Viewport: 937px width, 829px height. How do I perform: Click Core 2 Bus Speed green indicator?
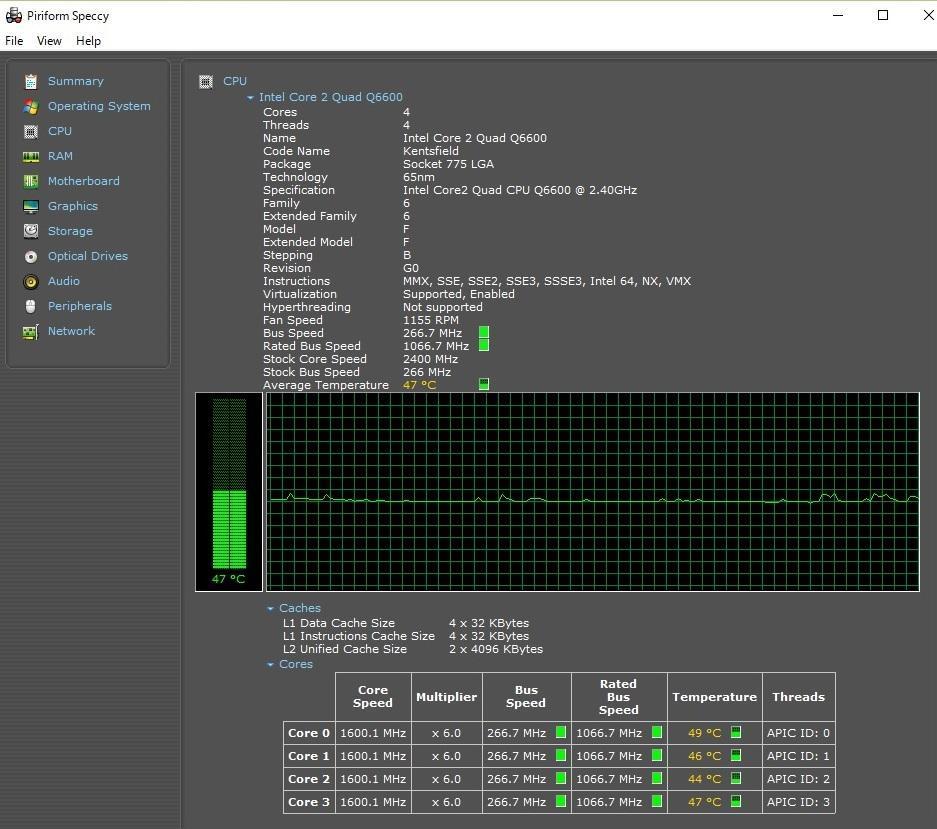561,778
